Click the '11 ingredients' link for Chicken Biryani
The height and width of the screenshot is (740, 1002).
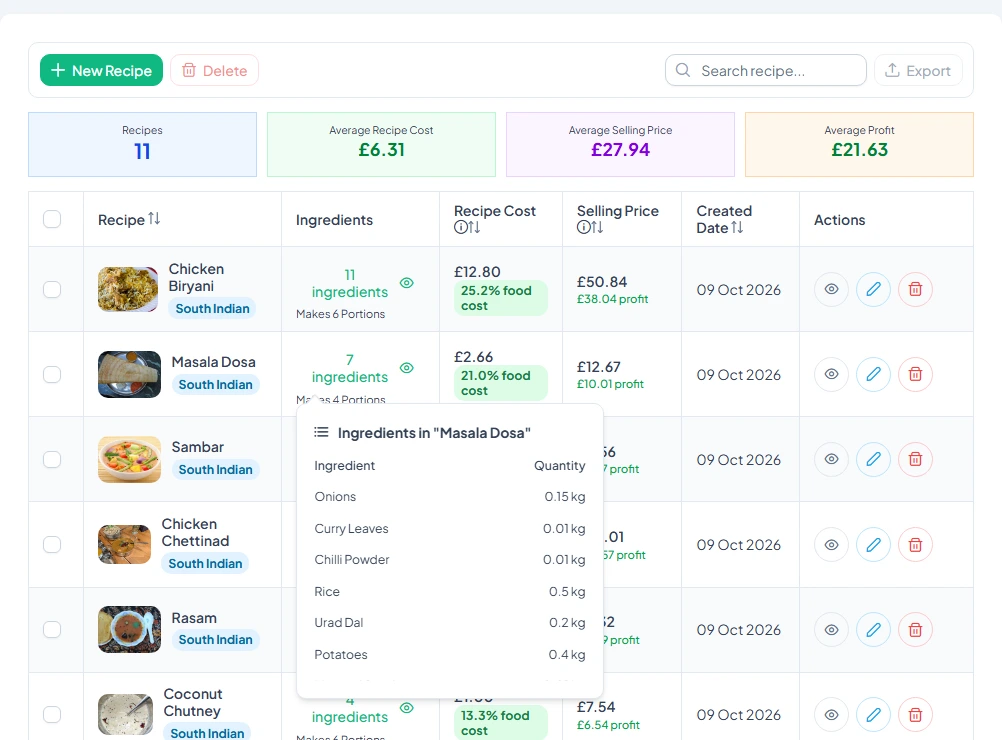350,283
